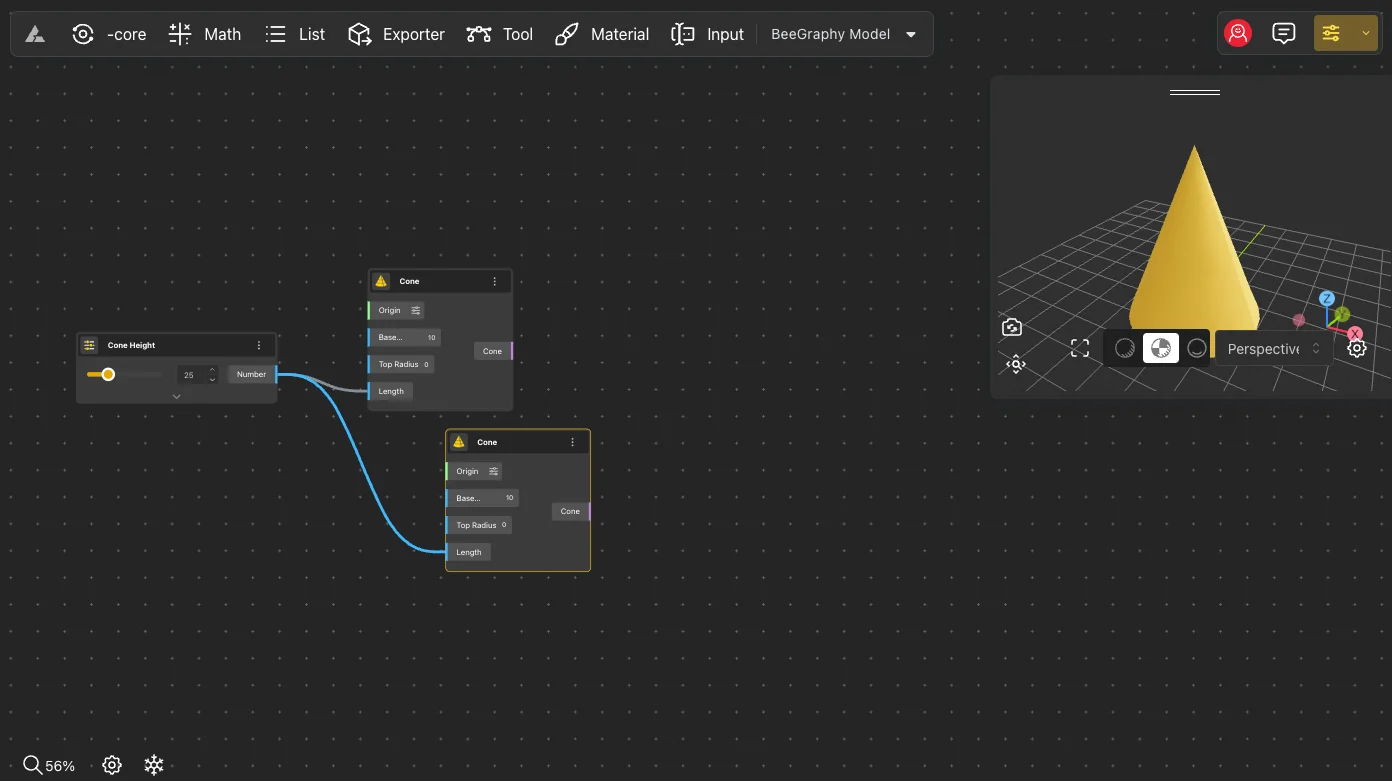
Task: Expand the Cone Height node chevron
Action: click(x=177, y=396)
